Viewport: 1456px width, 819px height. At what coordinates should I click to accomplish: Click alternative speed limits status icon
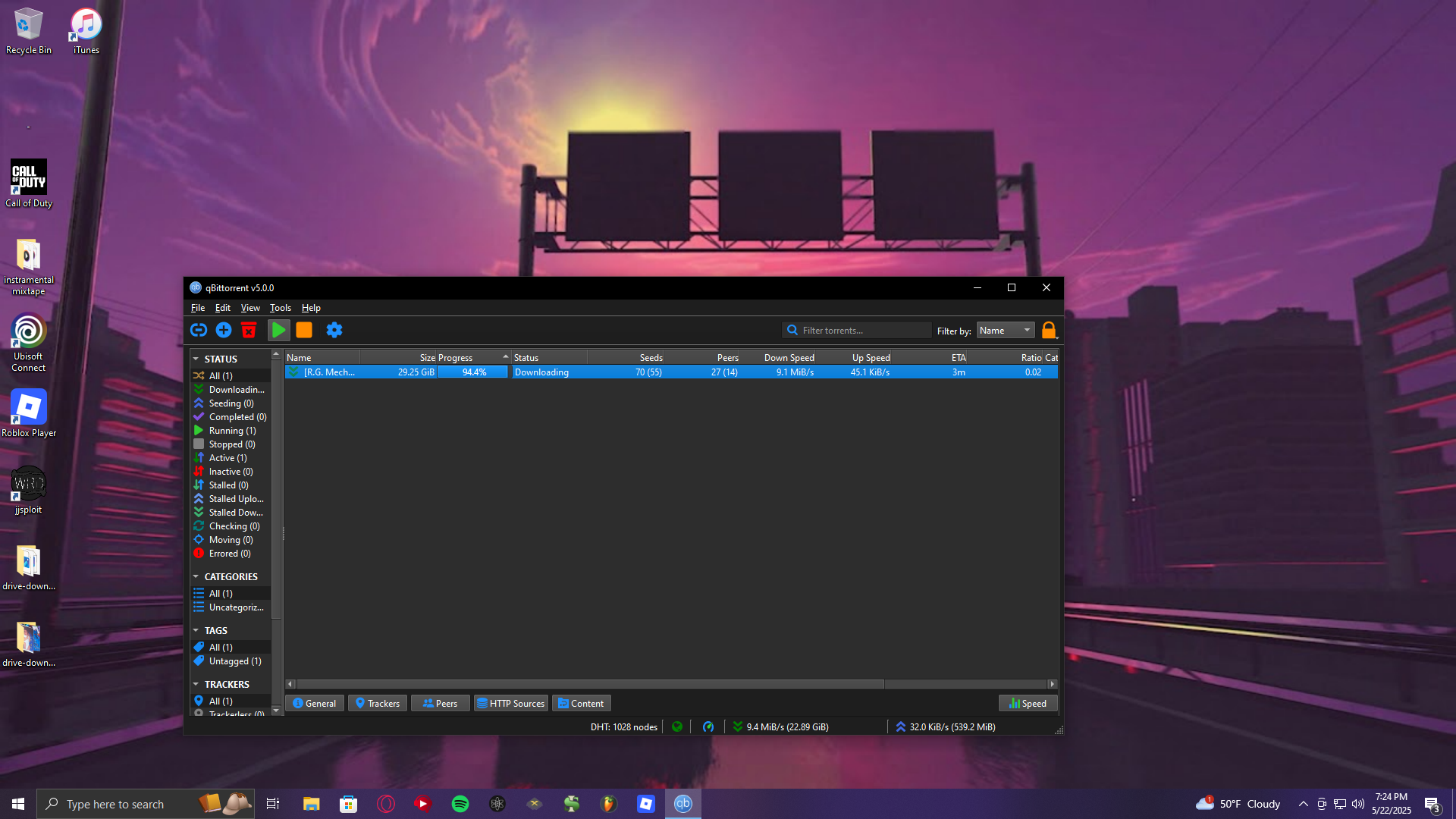(x=708, y=726)
